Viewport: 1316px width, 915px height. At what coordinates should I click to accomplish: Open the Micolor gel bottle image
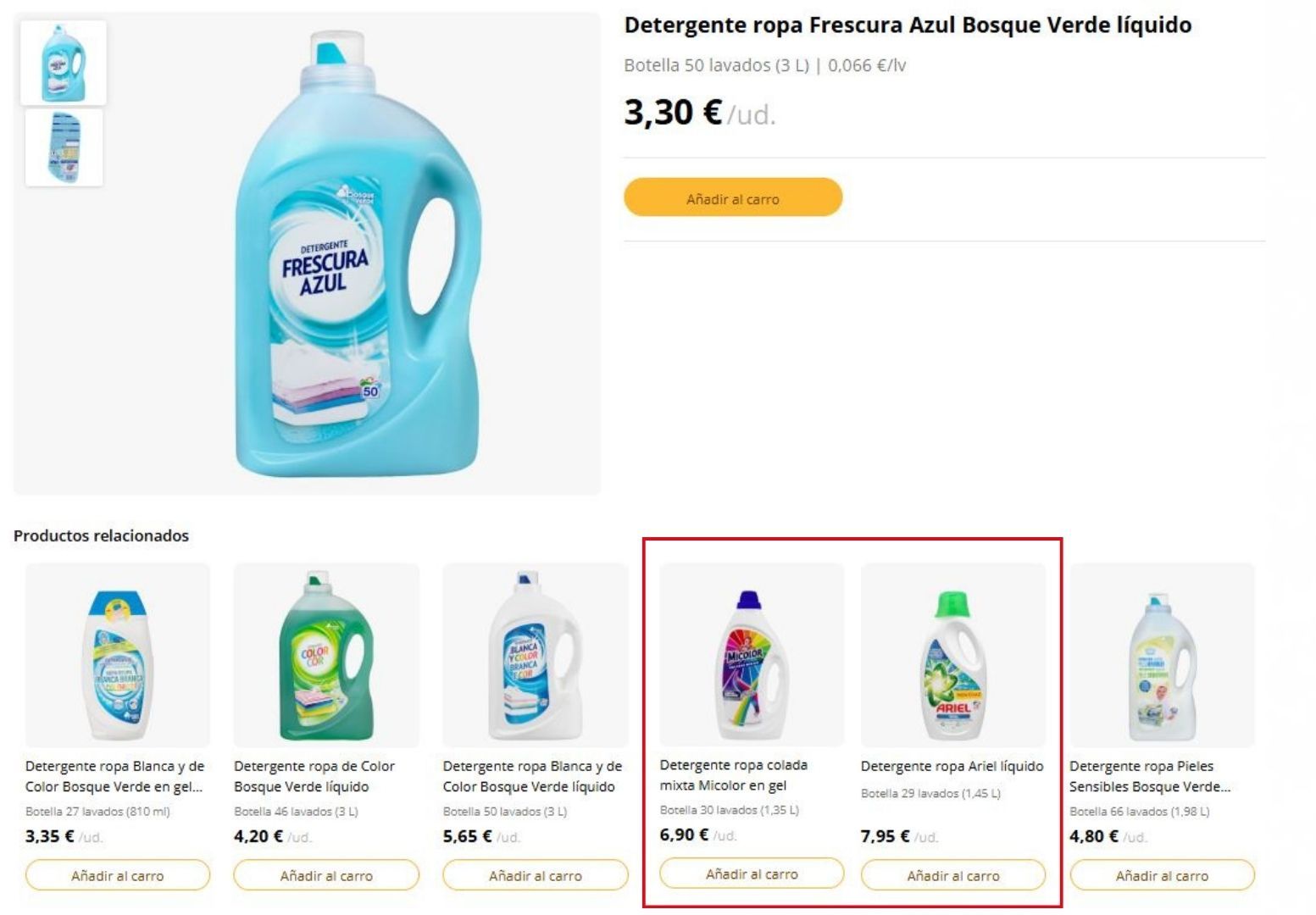[752, 655]
